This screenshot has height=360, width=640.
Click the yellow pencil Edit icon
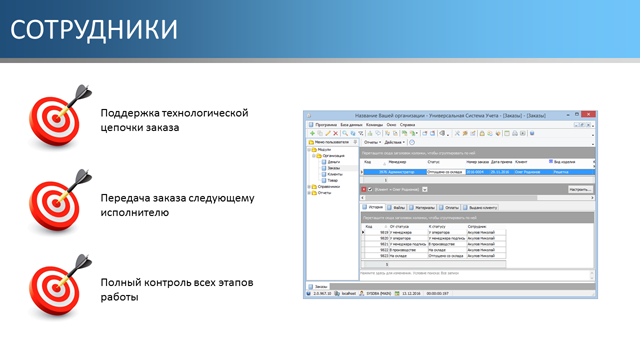pyautogui.click(x=328, y=133)
